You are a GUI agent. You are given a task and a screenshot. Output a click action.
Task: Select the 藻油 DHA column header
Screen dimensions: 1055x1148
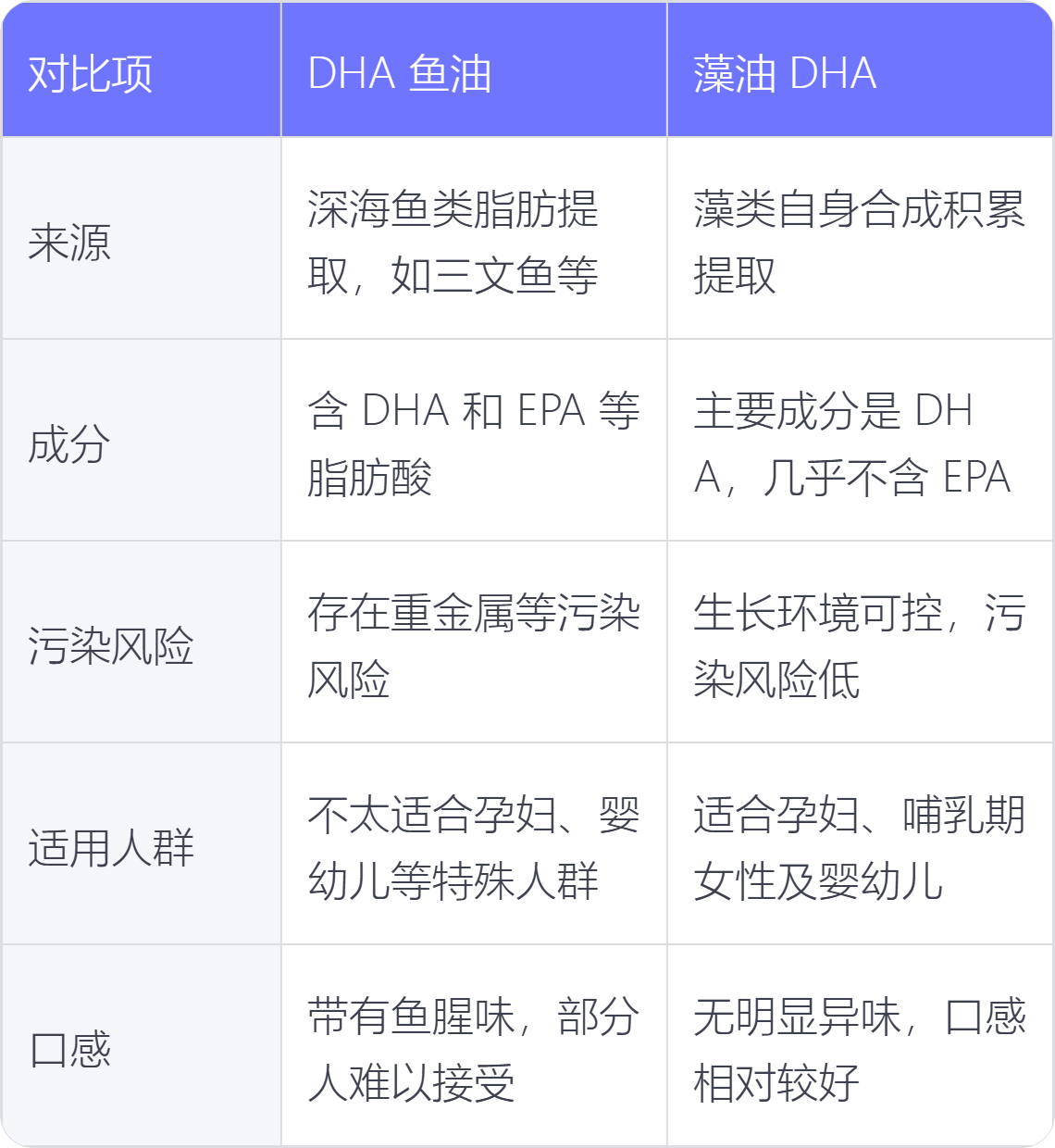pos(785,73)
